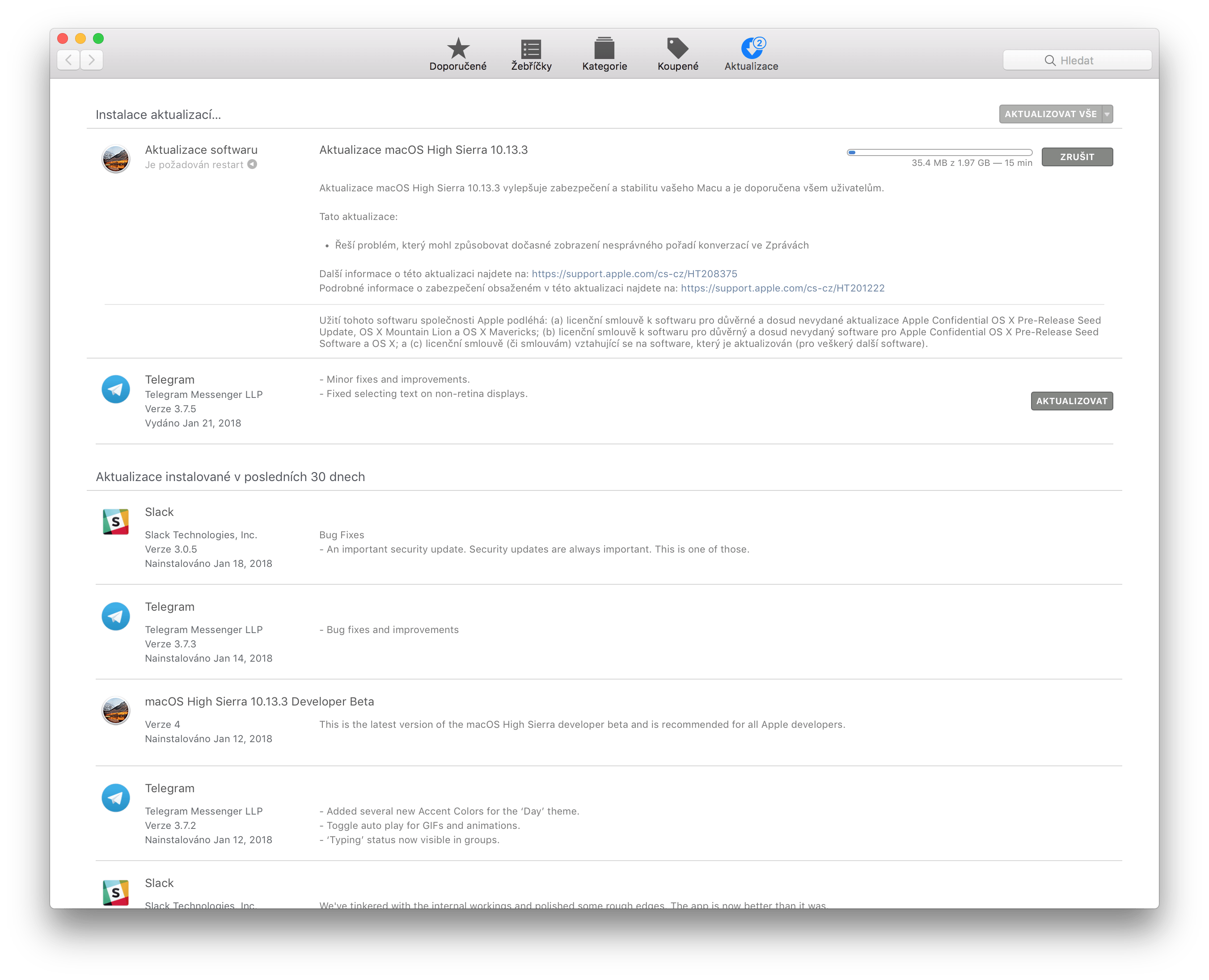Switch to the Kategorie tab
The width and height of the screenshot is (1209, 980).
pyautogui.click(x=604, y=55)
